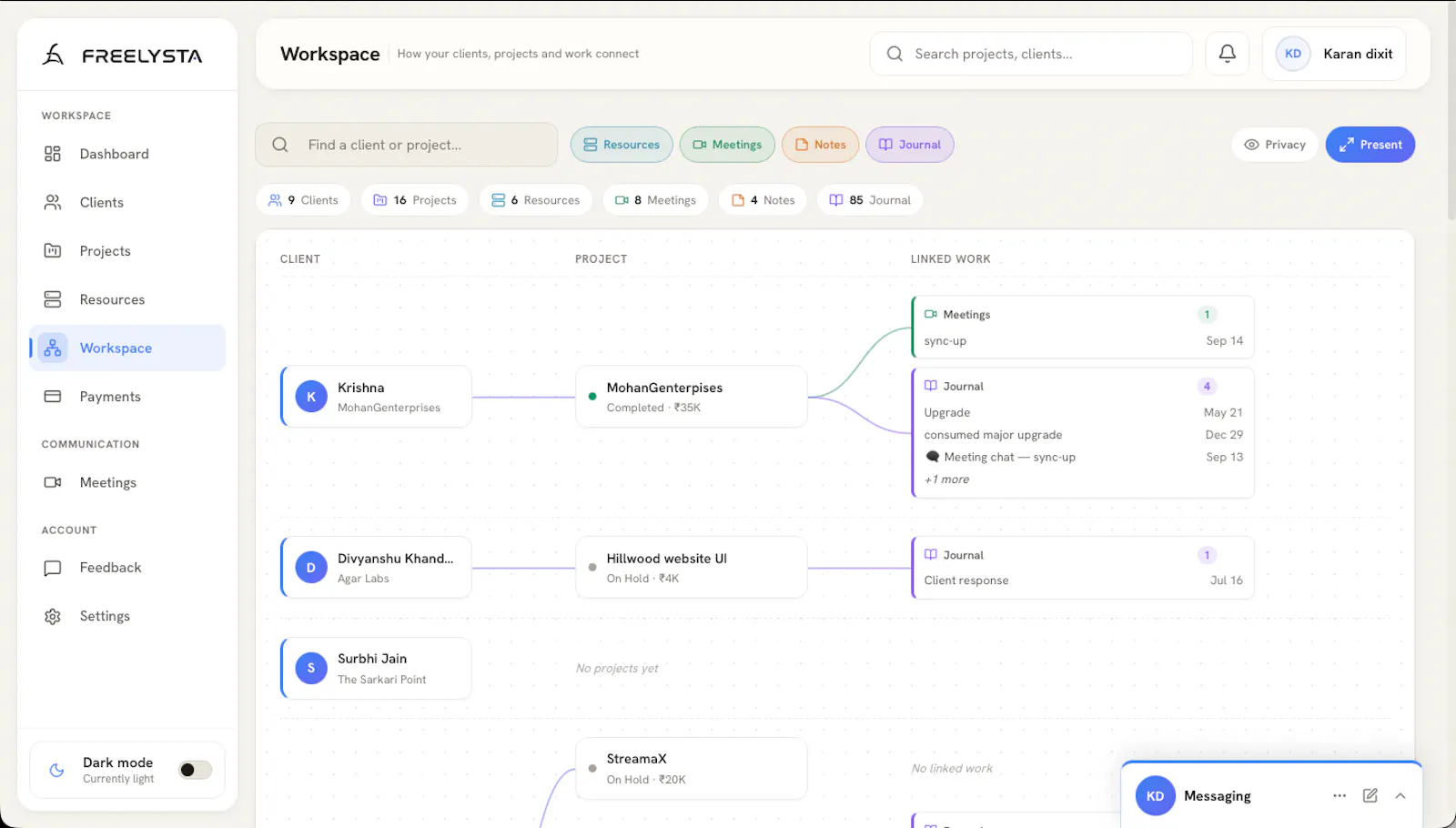The image size is (1456, 828).
Task: Click the Dashboard grid icon in the sidebar
Action: [x=53, y=154]
